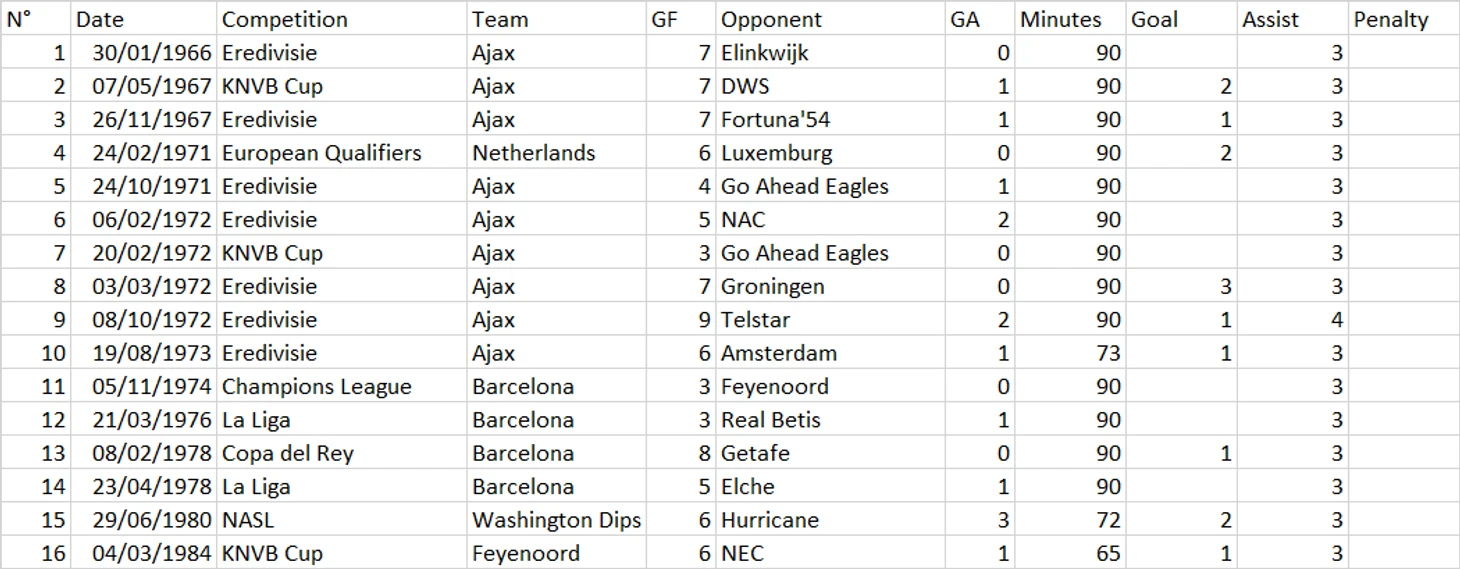Select the date 24/02/1971 cell

point(143,153)
